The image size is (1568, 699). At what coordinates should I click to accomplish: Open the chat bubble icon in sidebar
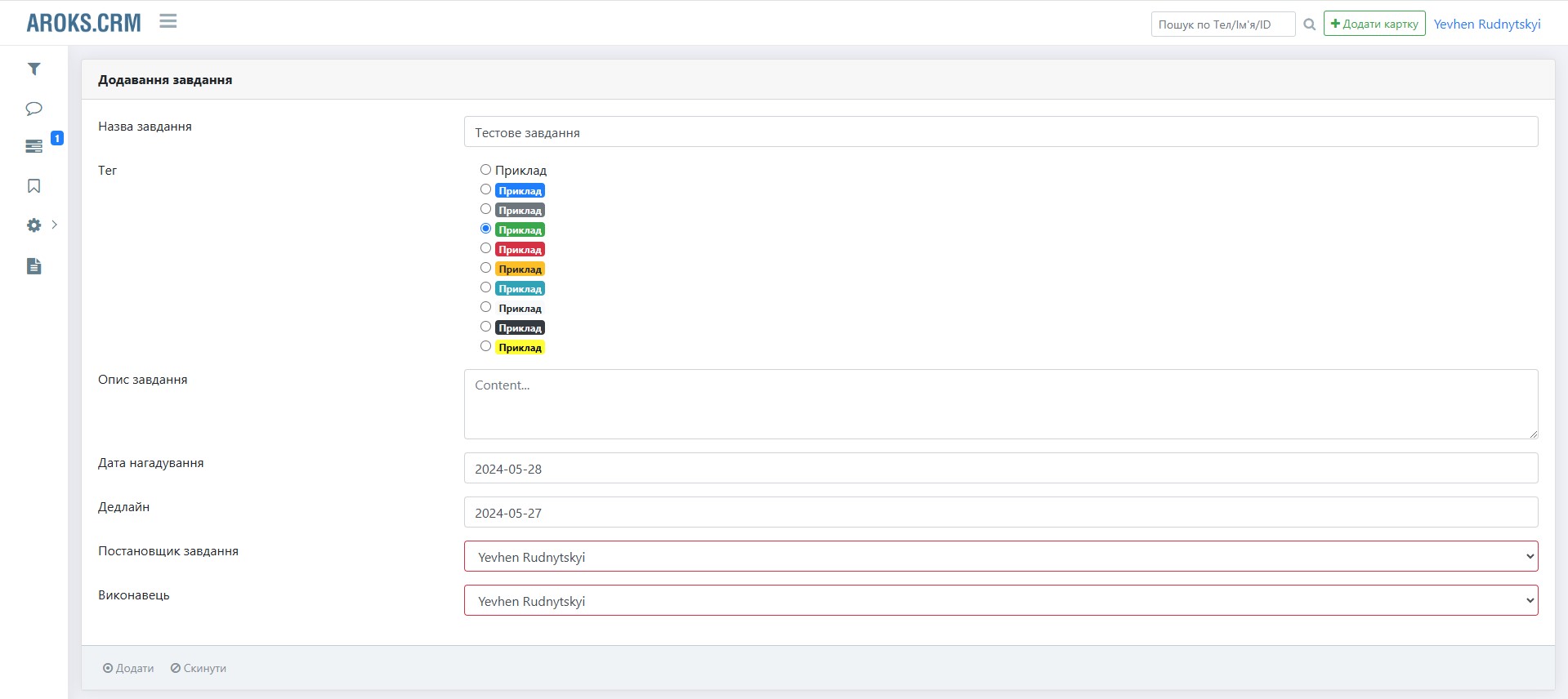pos(34,109)
